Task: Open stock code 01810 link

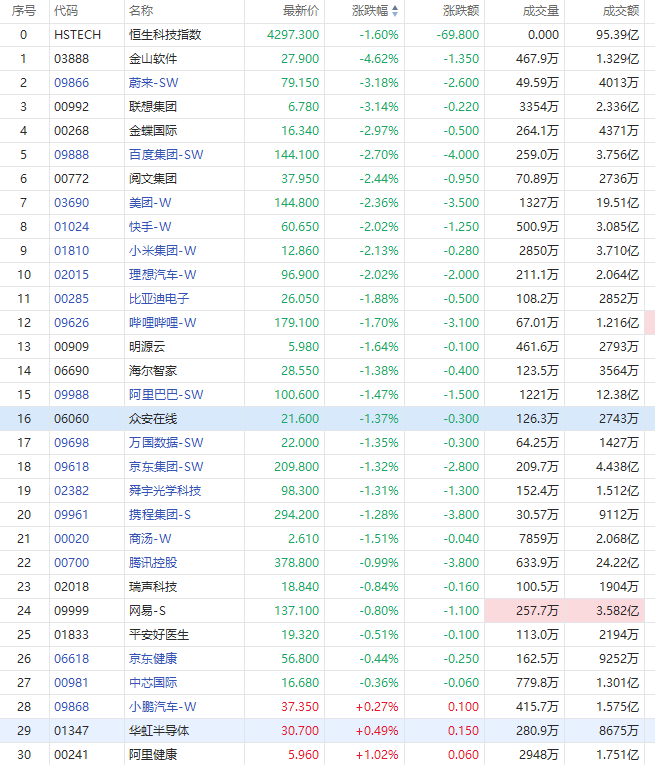Action: 72,251
